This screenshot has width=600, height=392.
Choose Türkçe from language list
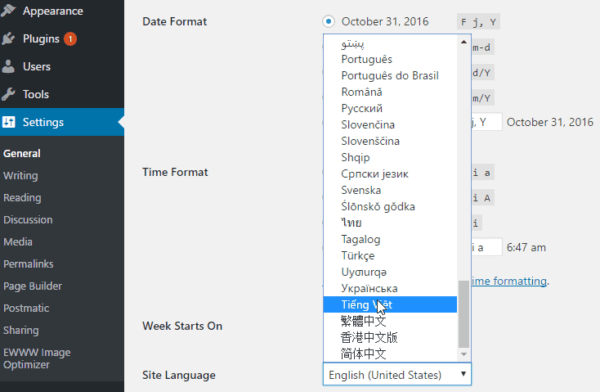(x=390, y=256)
